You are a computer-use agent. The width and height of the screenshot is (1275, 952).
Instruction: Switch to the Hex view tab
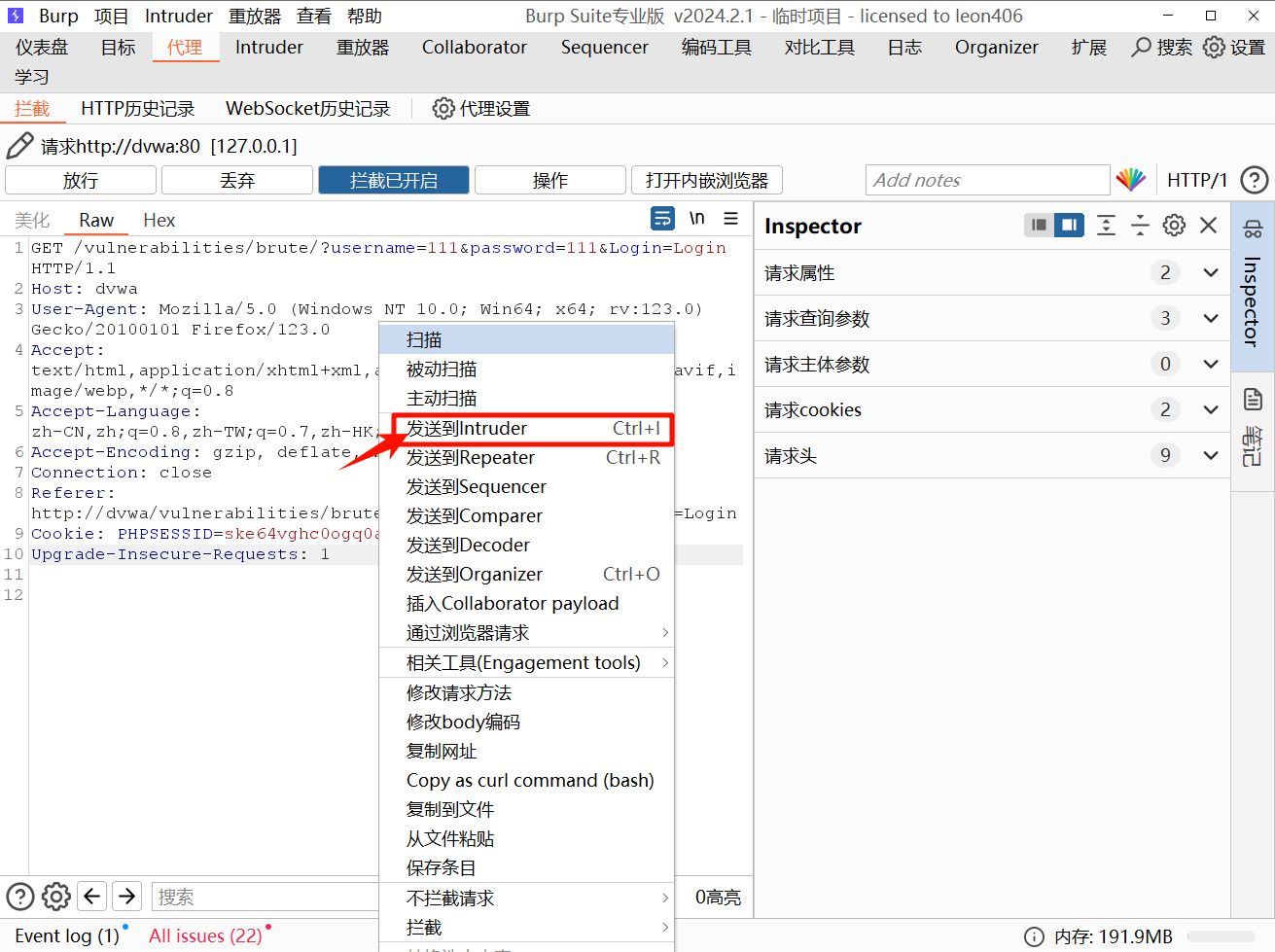point(159,220)
